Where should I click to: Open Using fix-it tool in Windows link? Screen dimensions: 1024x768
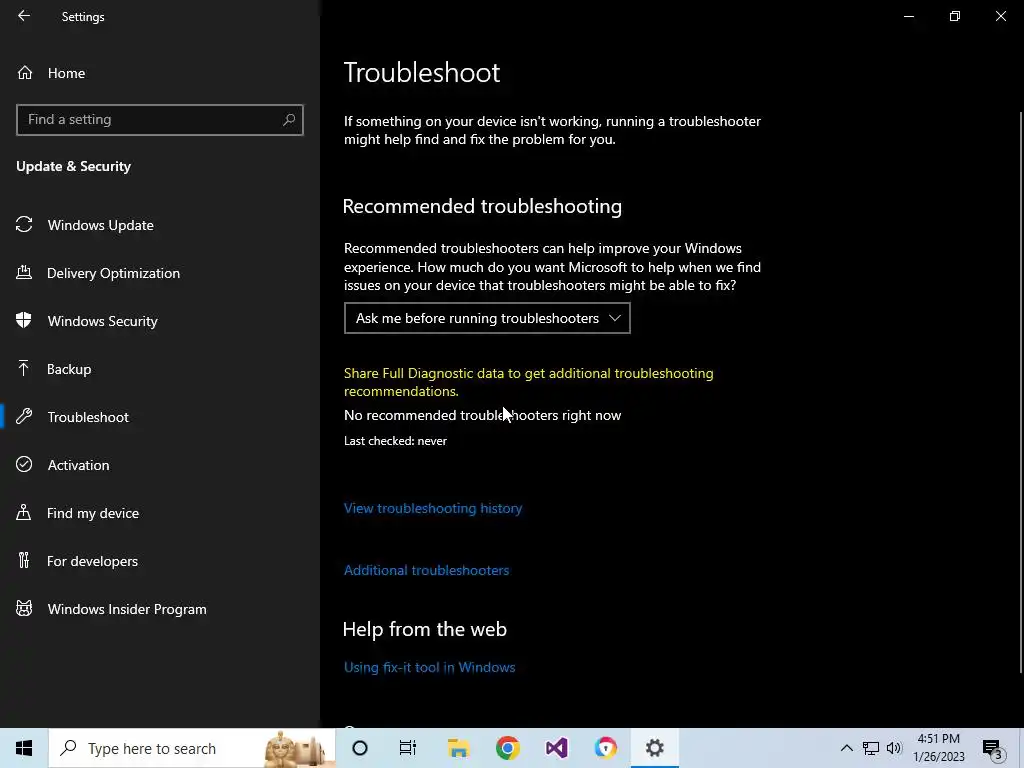430,667
